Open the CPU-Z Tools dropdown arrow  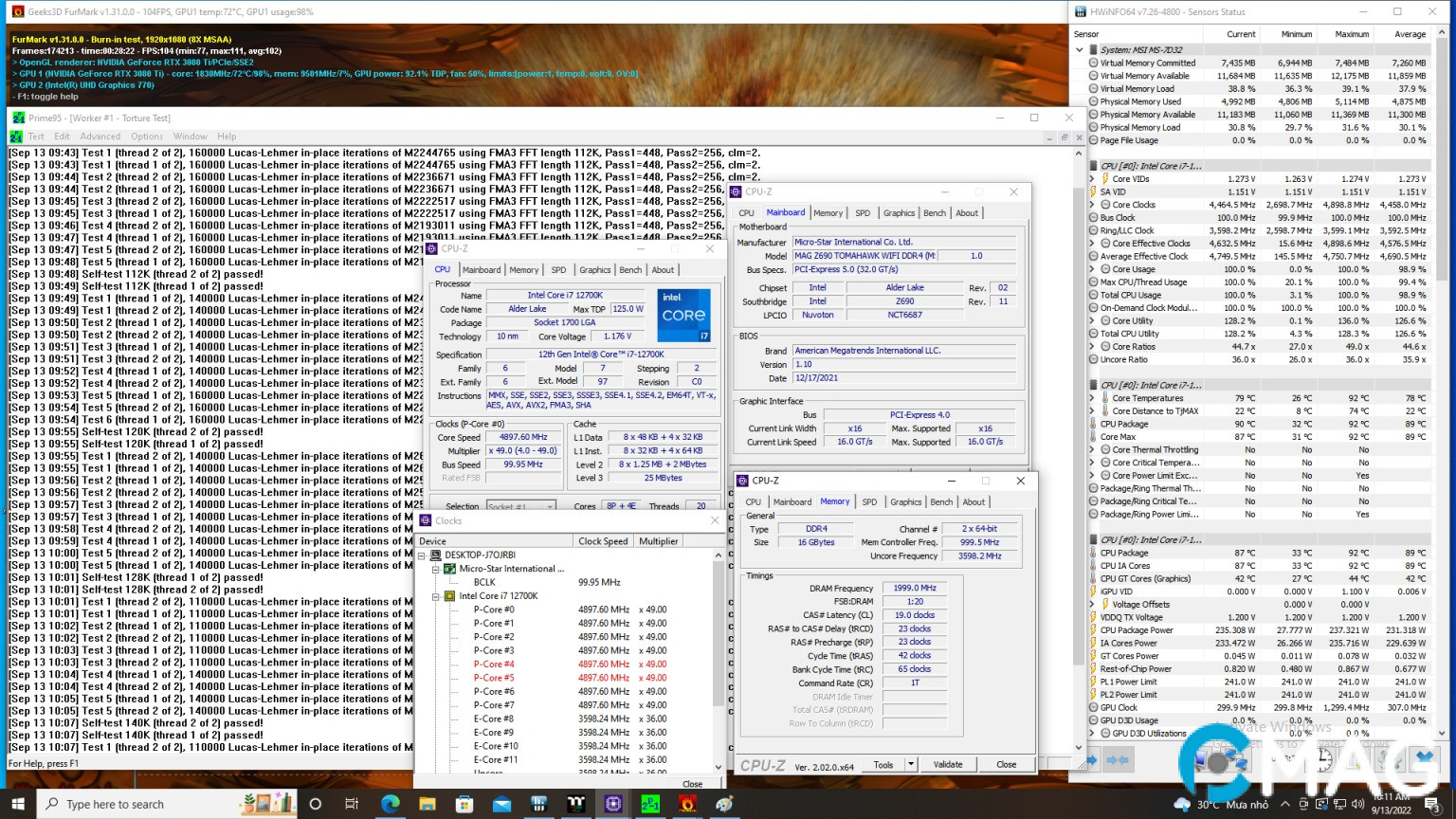[910, 764]
